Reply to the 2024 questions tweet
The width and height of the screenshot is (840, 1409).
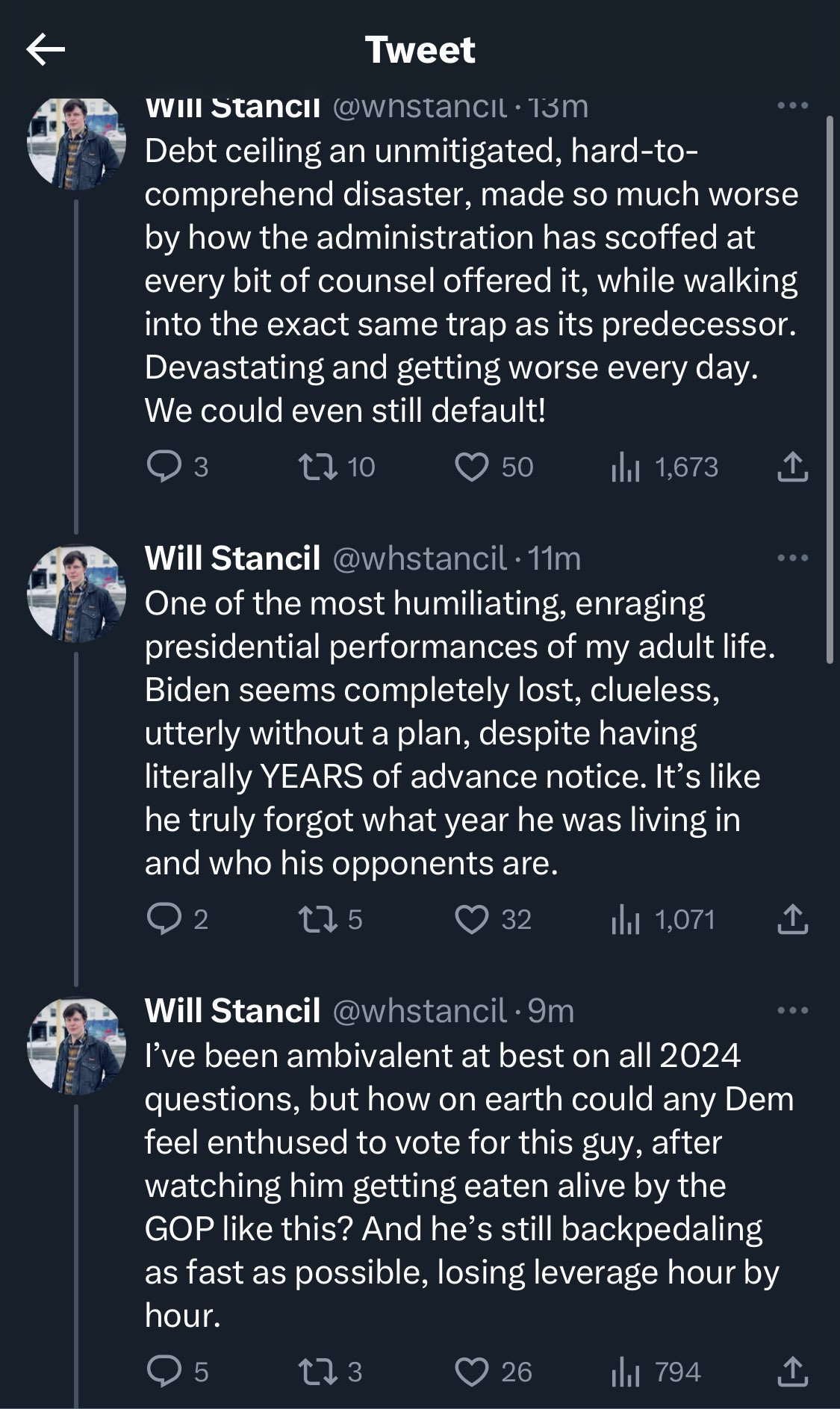point(164,1372)
